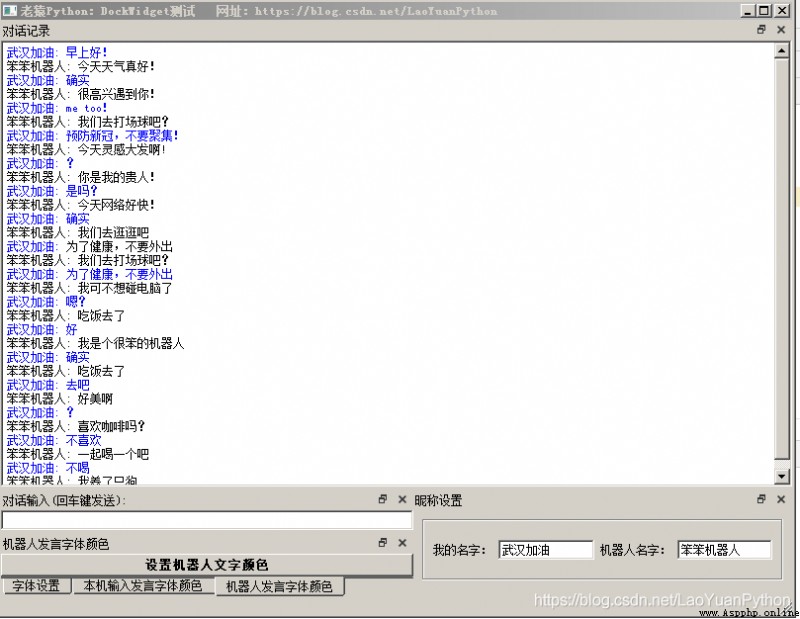Close the 机器人发言字体颜色 dock panel
Image resolution: width=800 pixels, height=619 pixels.
tap(402, 542)
